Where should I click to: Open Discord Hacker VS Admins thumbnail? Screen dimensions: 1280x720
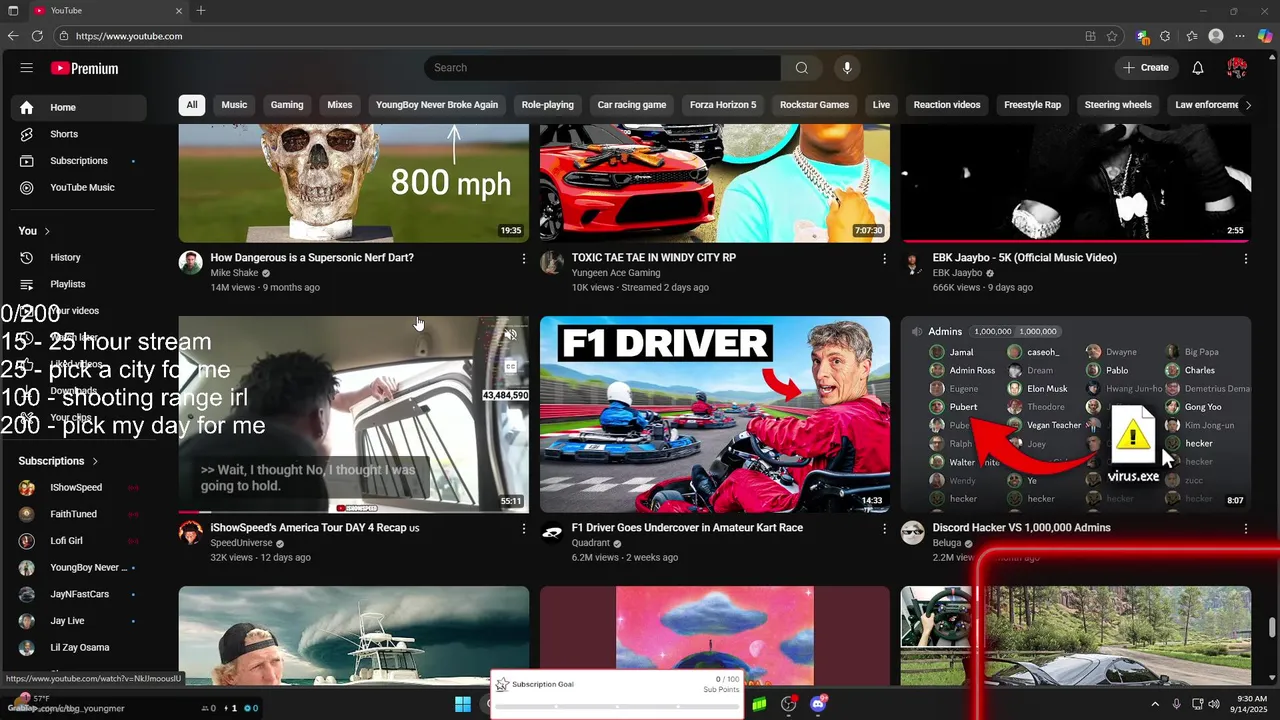tap(1076, 414)
